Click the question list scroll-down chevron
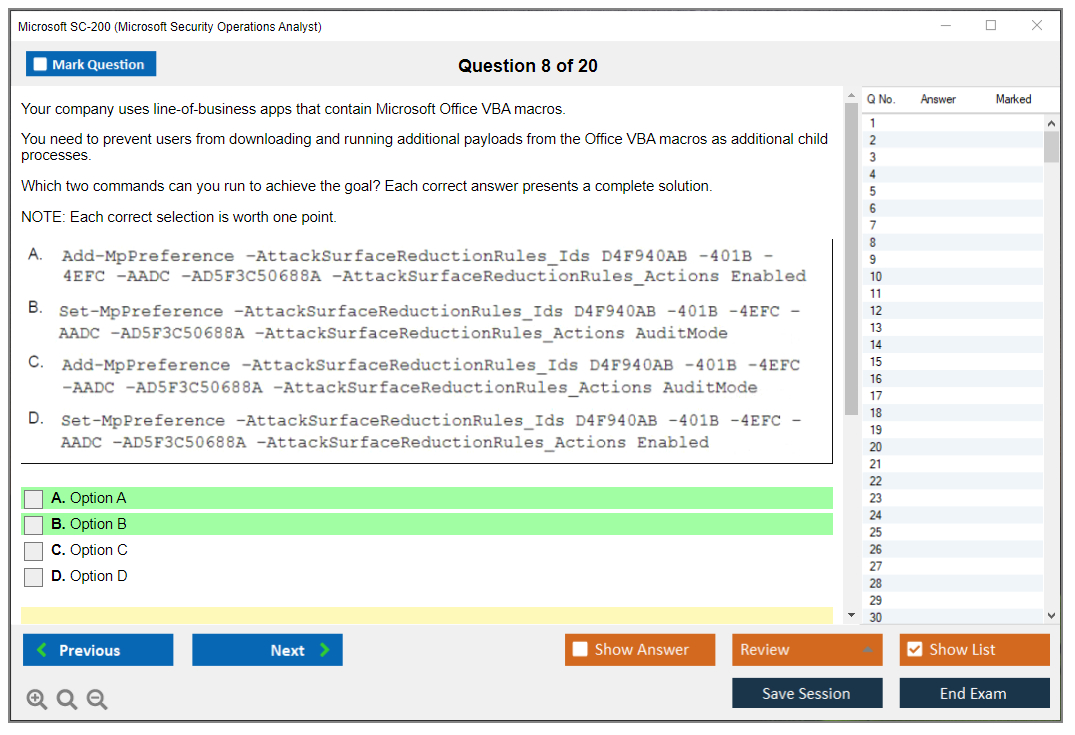Image resolution: width=1075 pixels, height=735 pixels. [x=1051, y=615]
